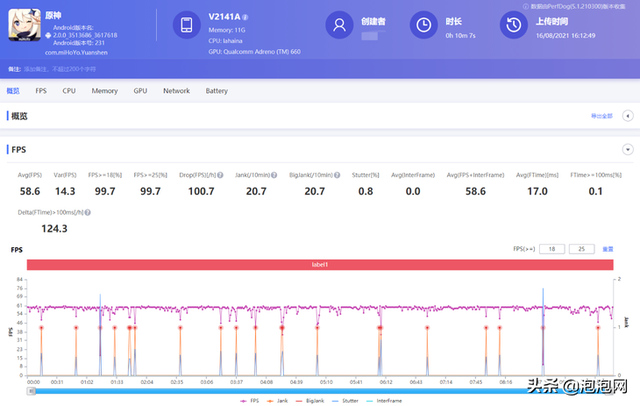This screenshot has height=406, width=640.
Task: Click the Genshin Impact app icon
Action: [x=24, y=25]
